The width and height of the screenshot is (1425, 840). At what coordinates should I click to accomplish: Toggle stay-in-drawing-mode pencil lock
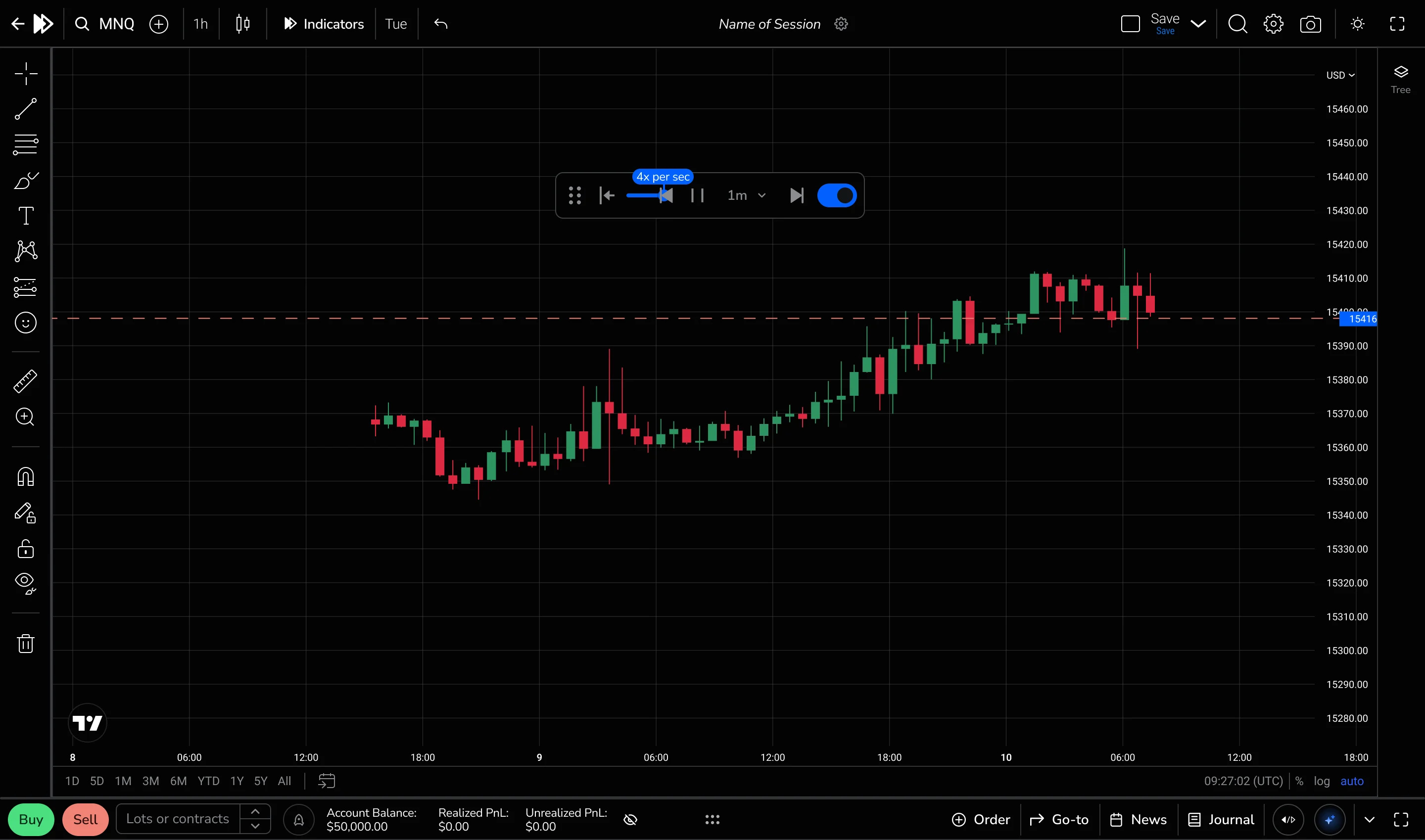point(25,513)
